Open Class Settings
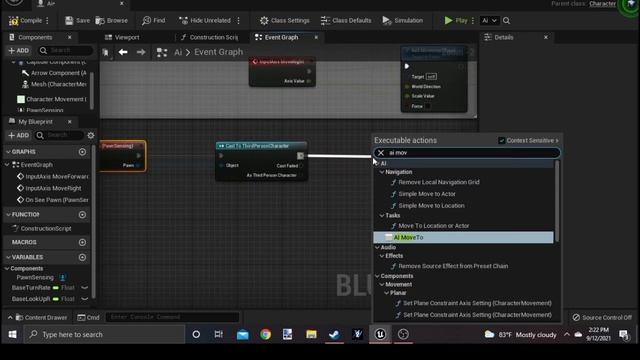 coord(285,20)
